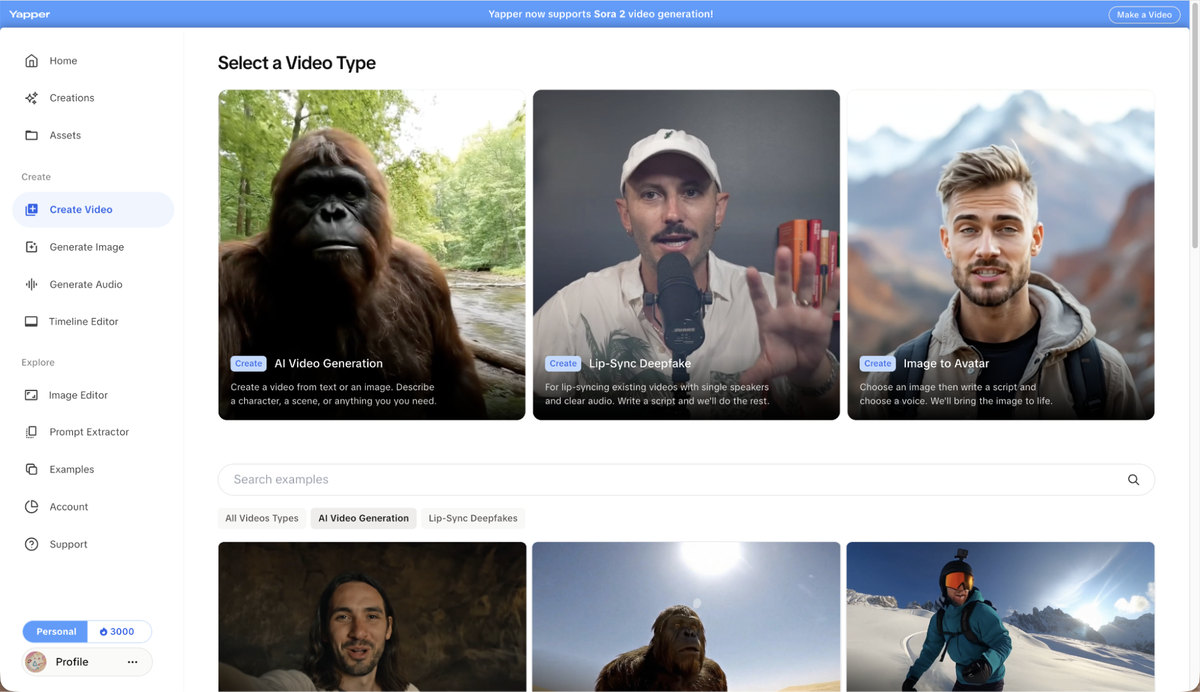This screenshot has height=692, width=1200.
Task: Switch to the Personal workspace toggle
Action: coord(55,631)
